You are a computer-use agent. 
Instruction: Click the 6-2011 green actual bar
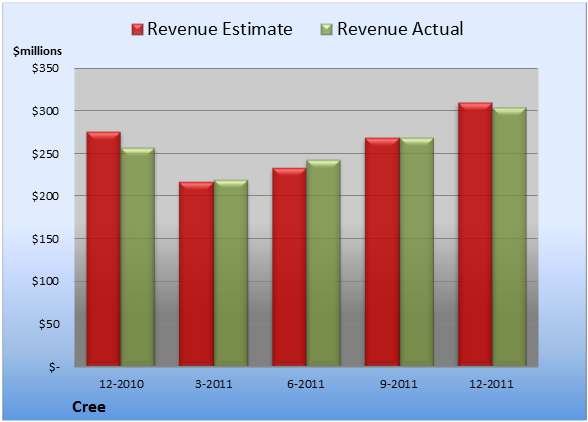[x=323, y=263]
